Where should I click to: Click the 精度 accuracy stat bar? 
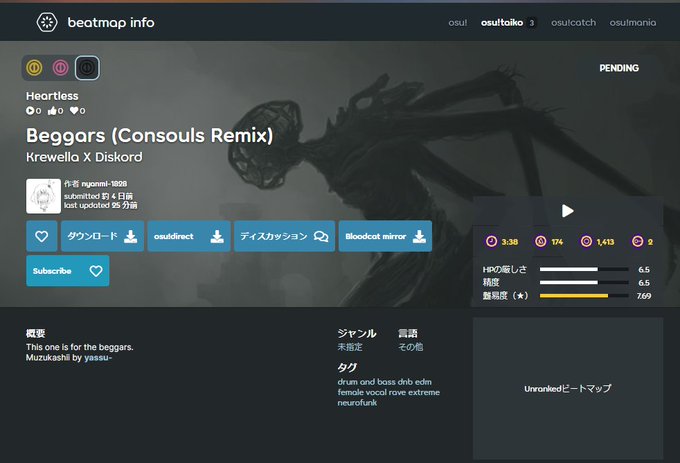[x=584, y=282]
